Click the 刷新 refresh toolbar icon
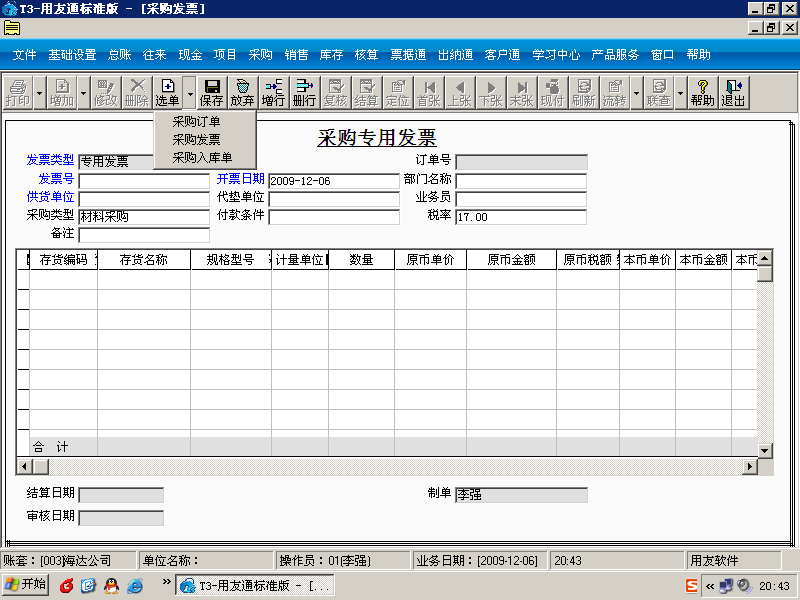Image resolution: width=800 pixels, height=600 pixels. [584, 92]
